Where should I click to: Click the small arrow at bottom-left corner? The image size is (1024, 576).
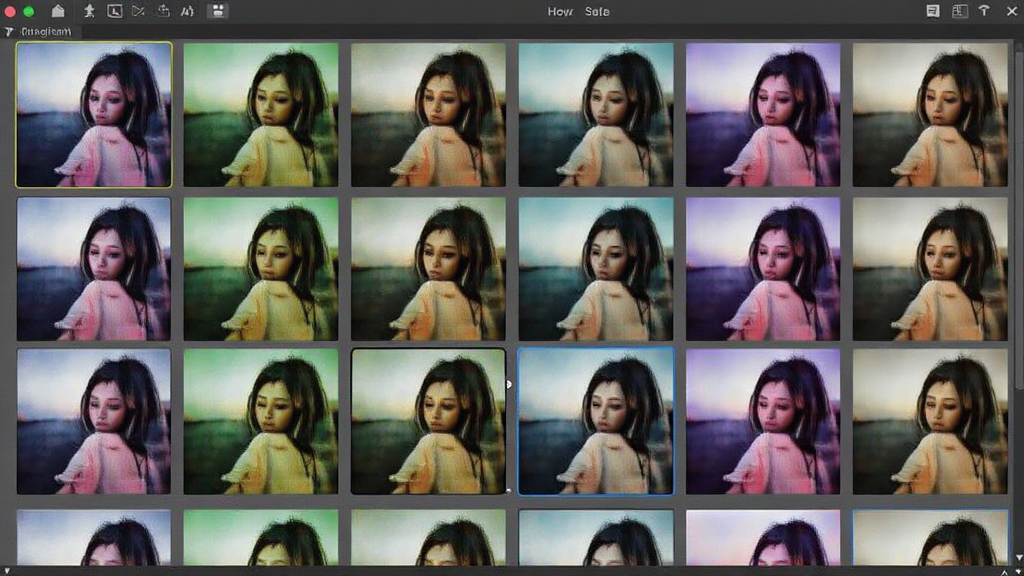(x=6, y=571)
